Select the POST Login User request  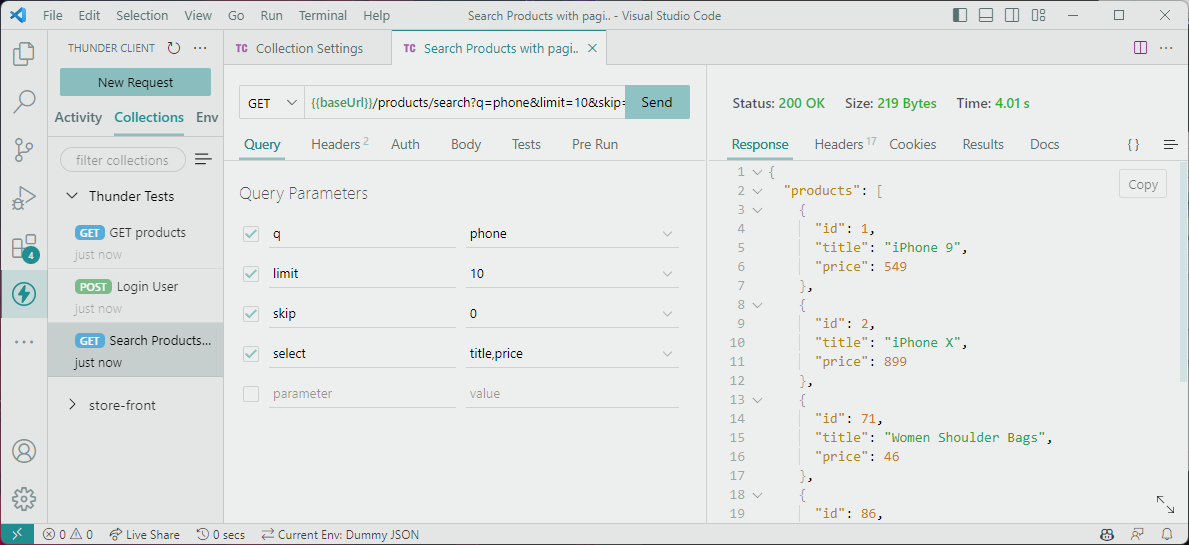tap(136, 295)
